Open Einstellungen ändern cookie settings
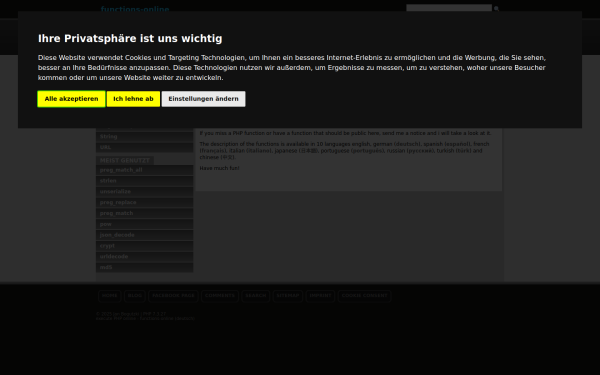600x375 pixels. (203, 99)
